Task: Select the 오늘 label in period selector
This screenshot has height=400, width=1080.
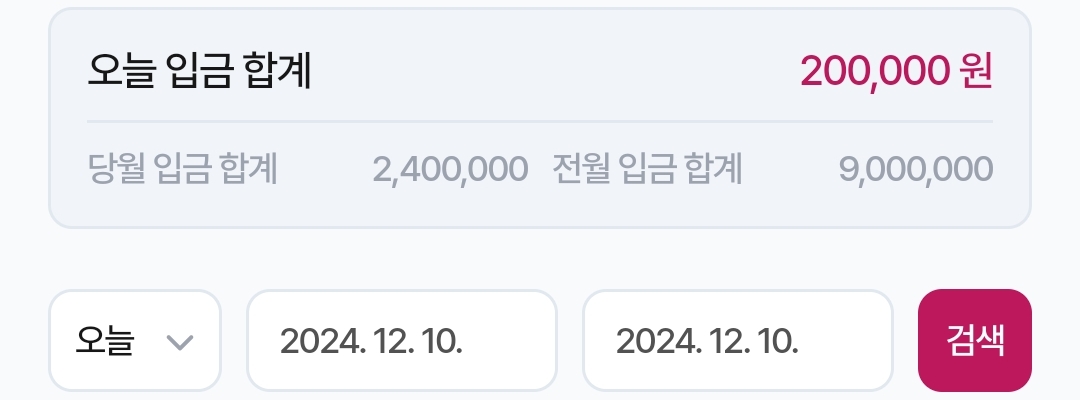Action: [105, 341]
